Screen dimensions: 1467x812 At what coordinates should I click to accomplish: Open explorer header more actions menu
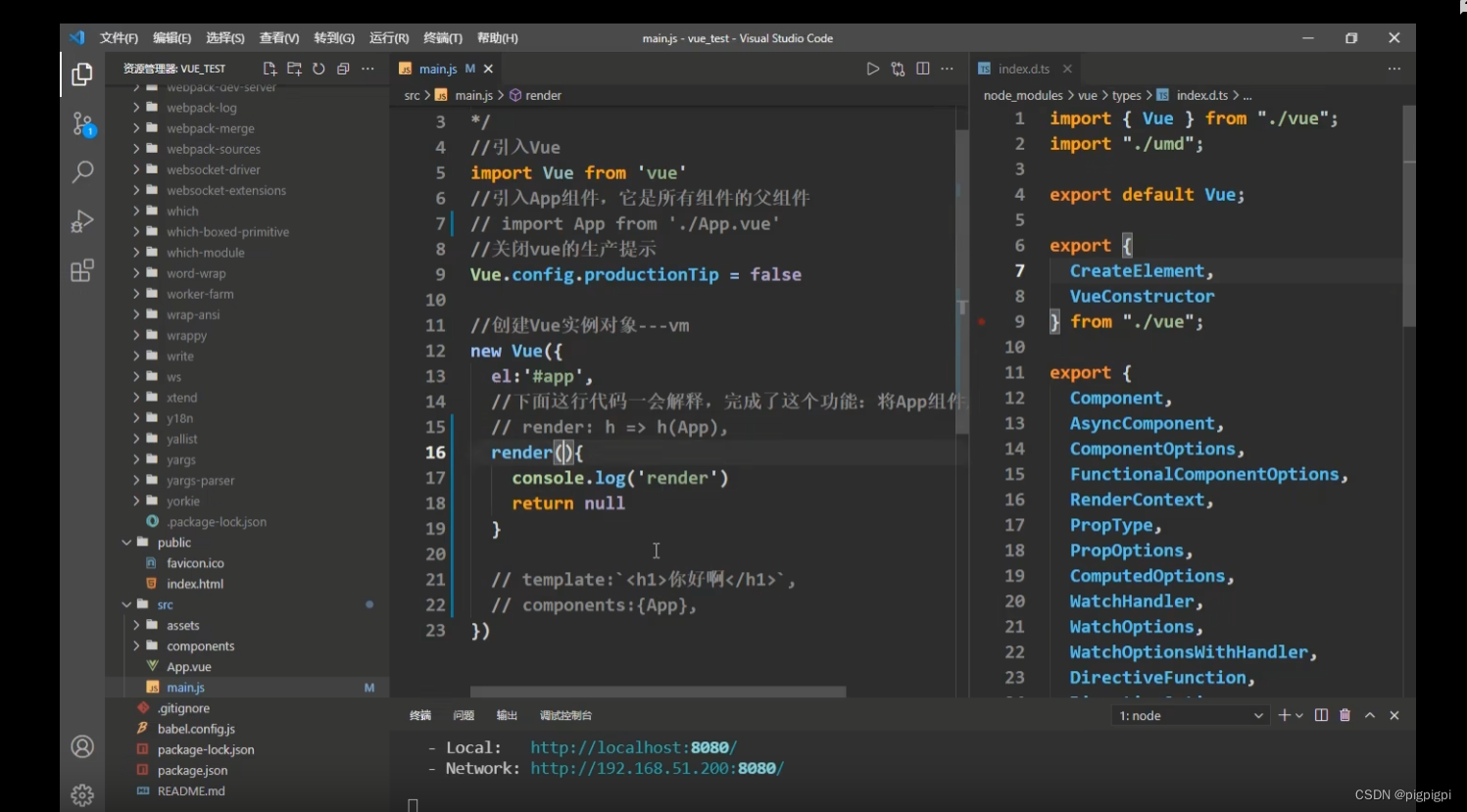pyautogui.click(x=367, y=69)
